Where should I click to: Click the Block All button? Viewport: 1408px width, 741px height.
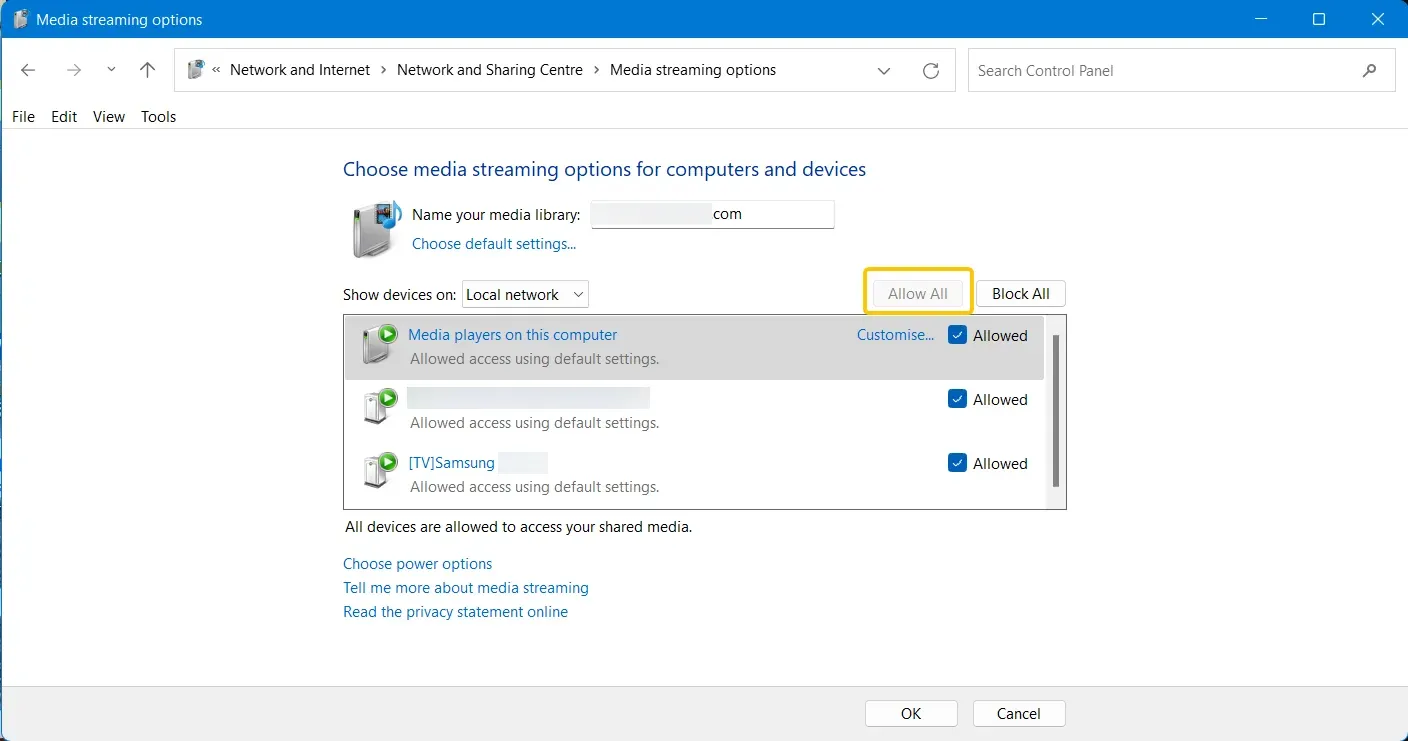(x=1020, y=294)
